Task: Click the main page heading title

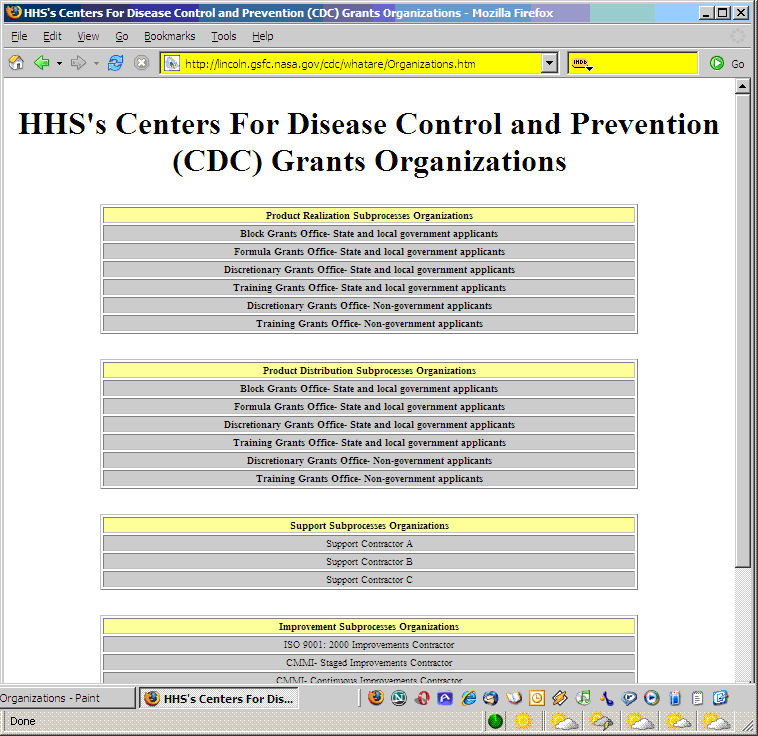Action: tap(369, 143)
